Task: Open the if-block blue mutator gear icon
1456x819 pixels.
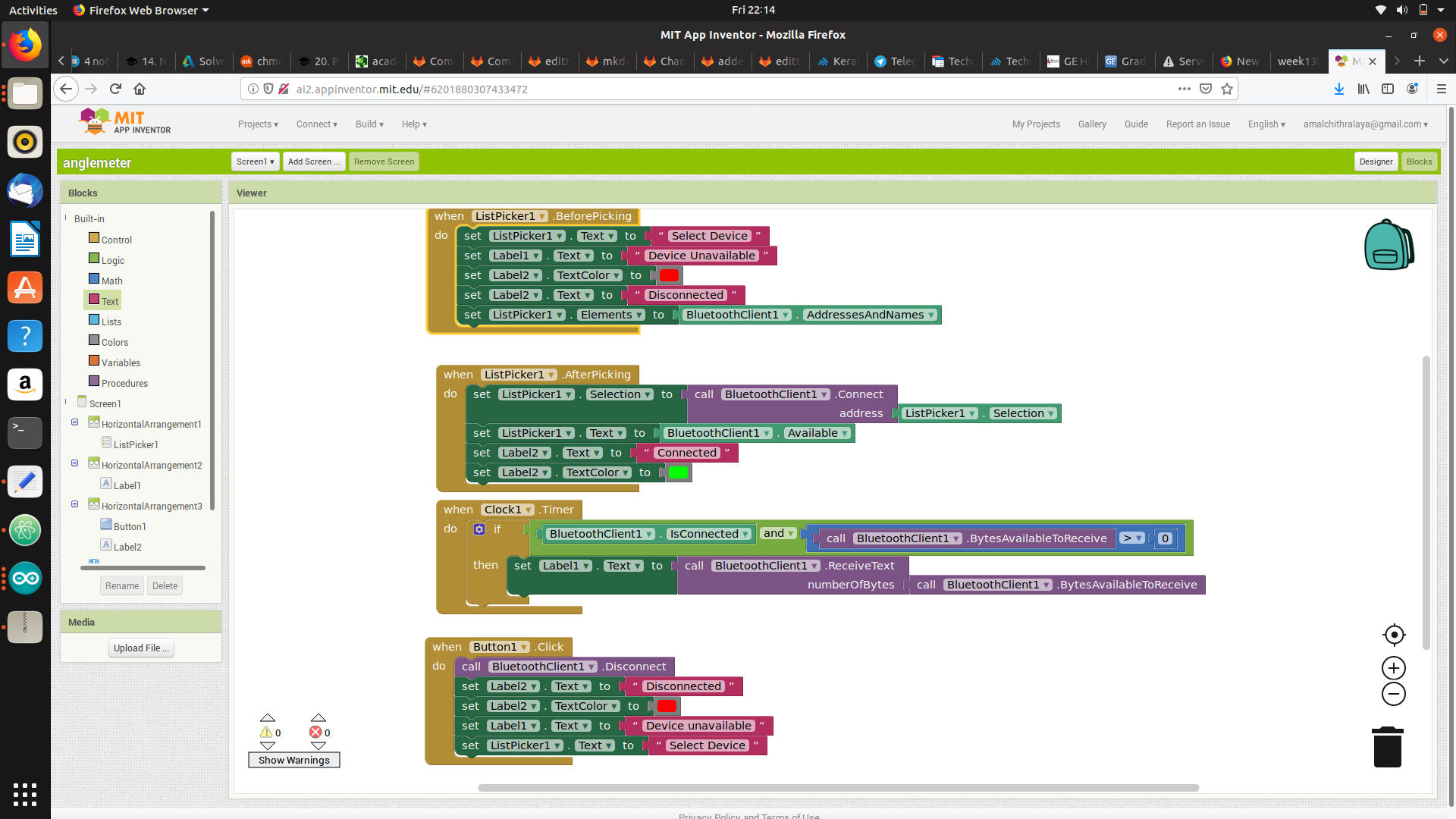Action: coord(479,529)
